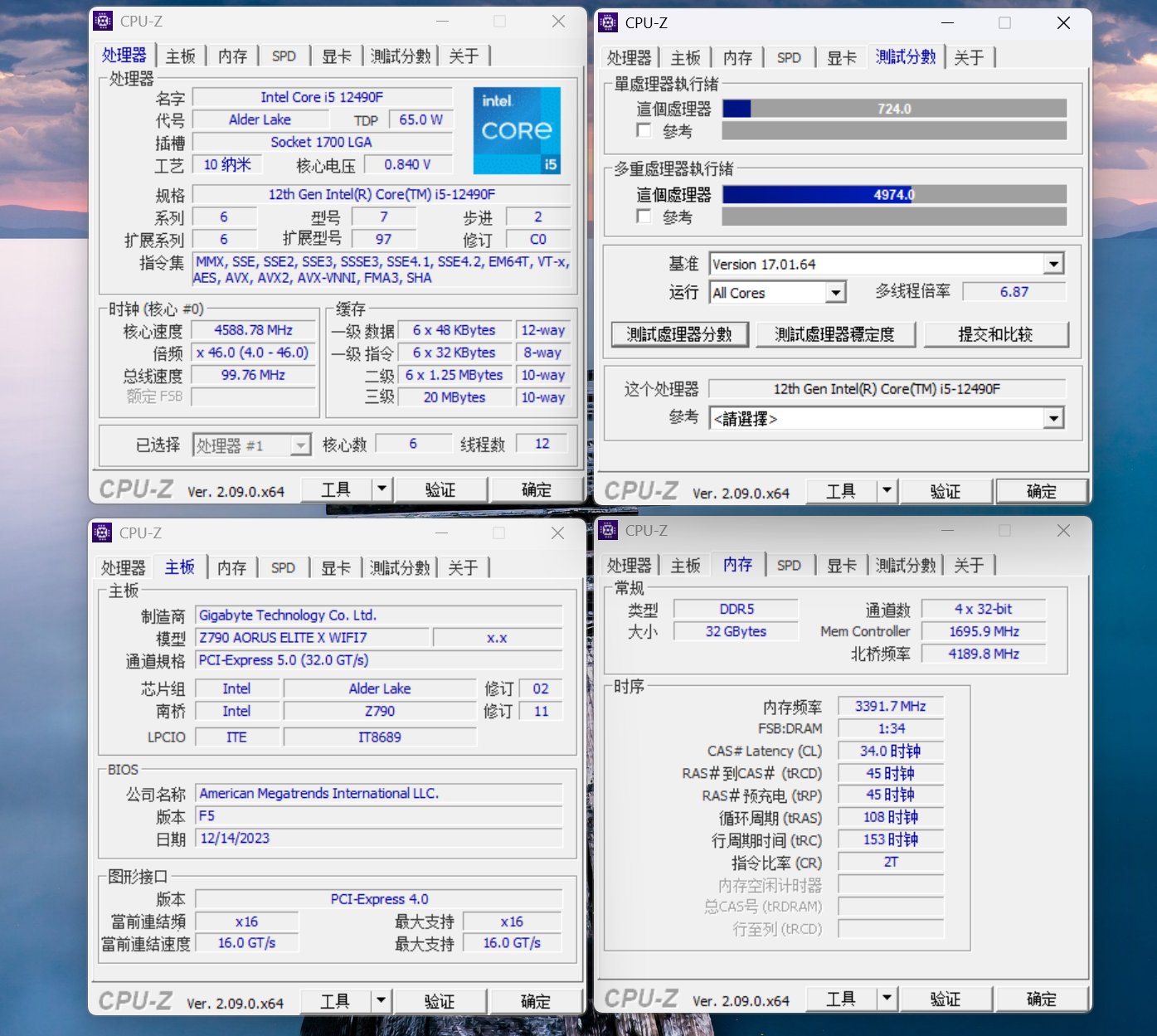Open 測試分數 tab in the mainboard window
The image size is (1157, 1036).
[400, 568]
